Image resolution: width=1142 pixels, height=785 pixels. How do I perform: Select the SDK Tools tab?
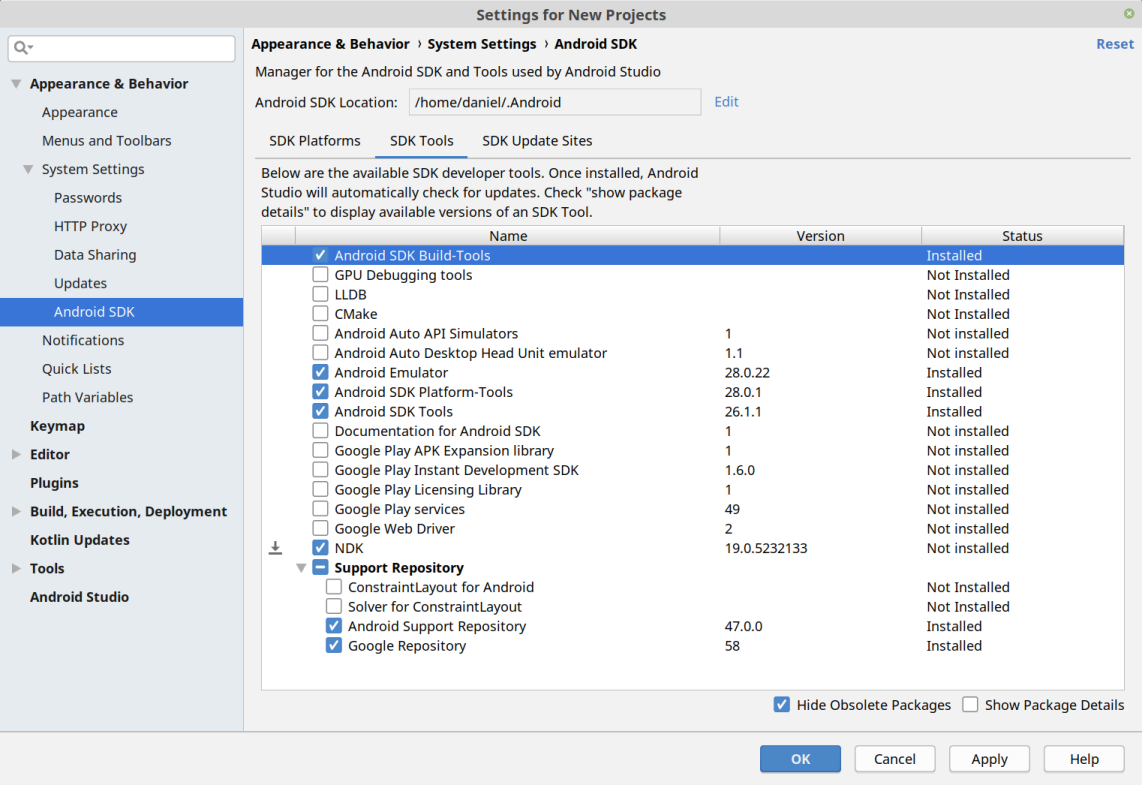click(x=422, y=141)
